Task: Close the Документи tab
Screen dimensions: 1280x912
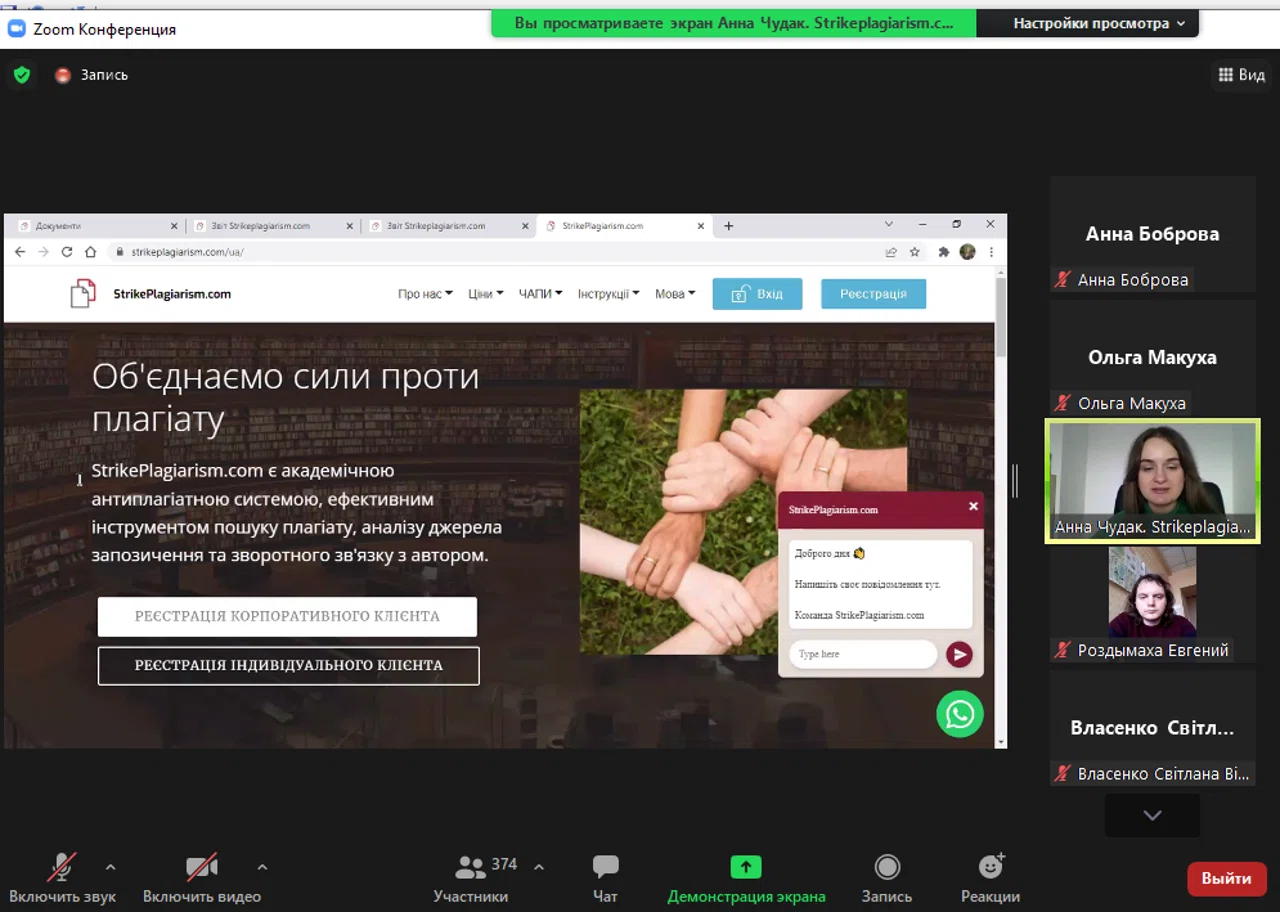Action: 174,226
